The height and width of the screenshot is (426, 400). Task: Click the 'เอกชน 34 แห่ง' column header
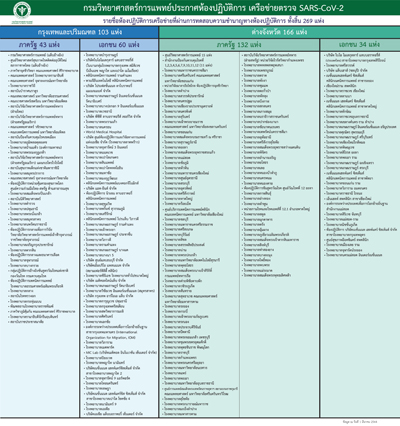tap(360, 45)
